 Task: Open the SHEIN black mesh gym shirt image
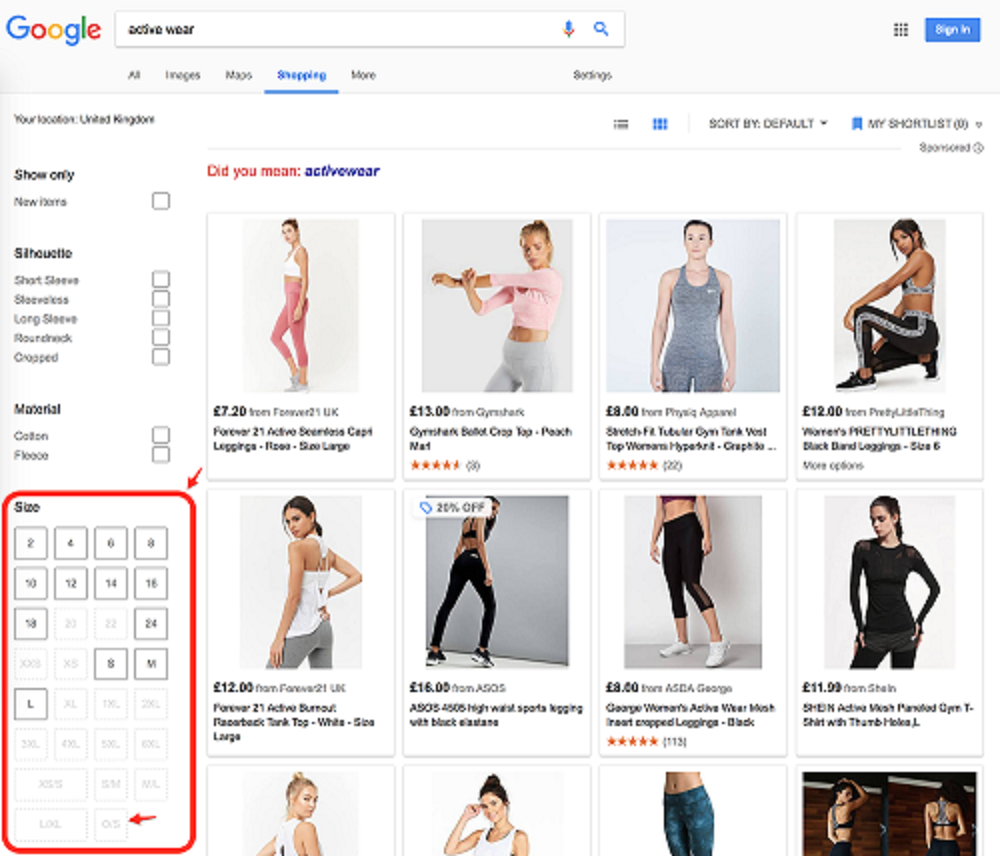point(889,582)
